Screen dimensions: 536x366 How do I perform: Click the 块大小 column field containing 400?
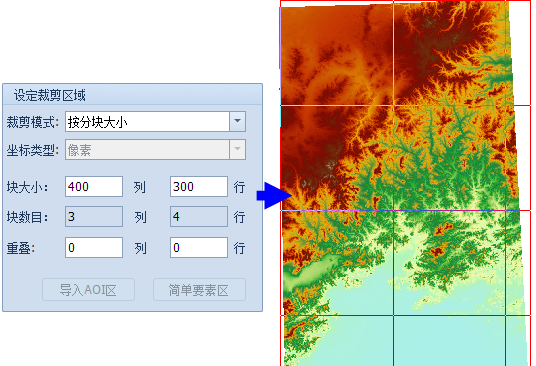coord(94,186)
